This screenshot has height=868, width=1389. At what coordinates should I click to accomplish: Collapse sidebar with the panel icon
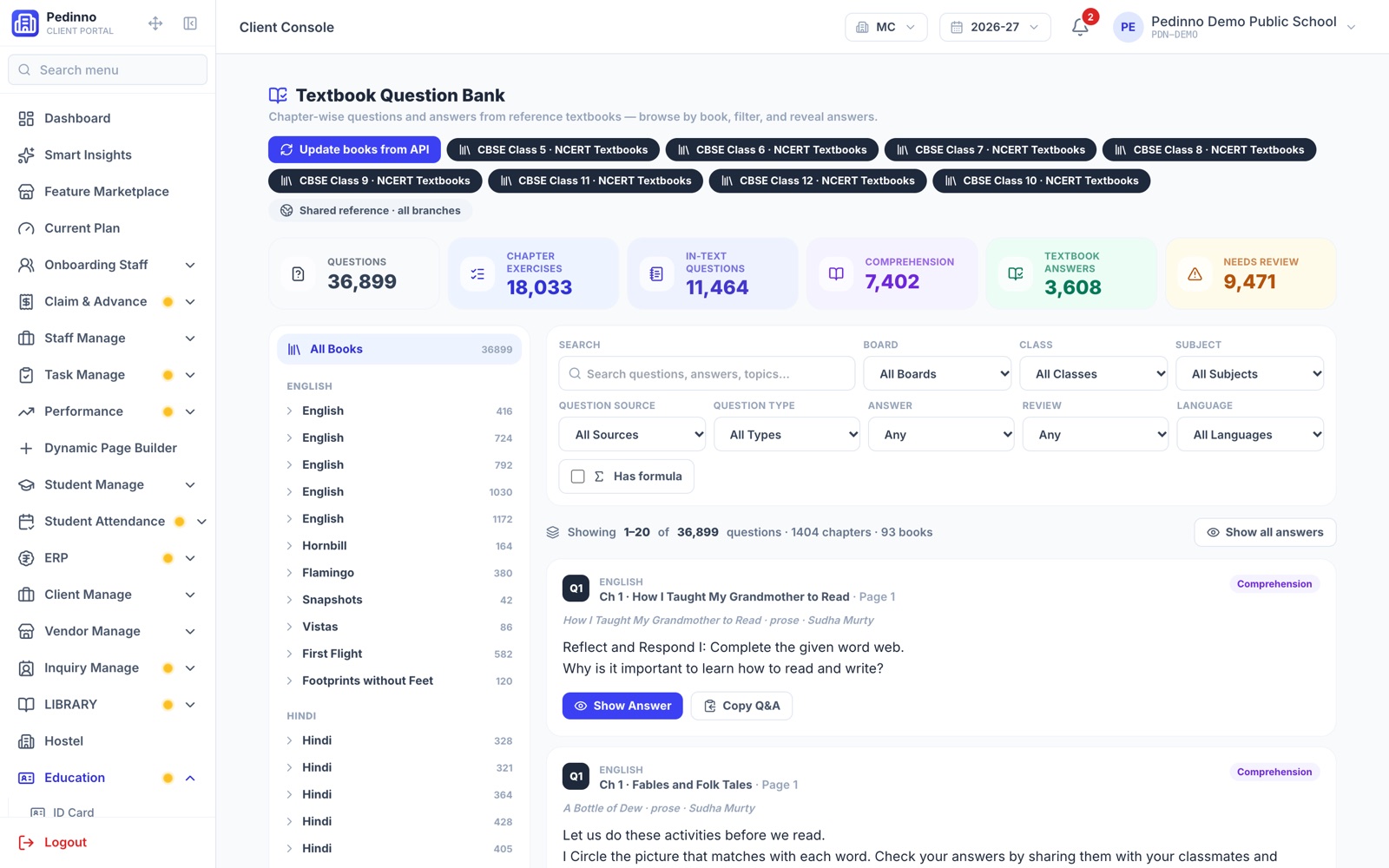(x=190, y=23)
